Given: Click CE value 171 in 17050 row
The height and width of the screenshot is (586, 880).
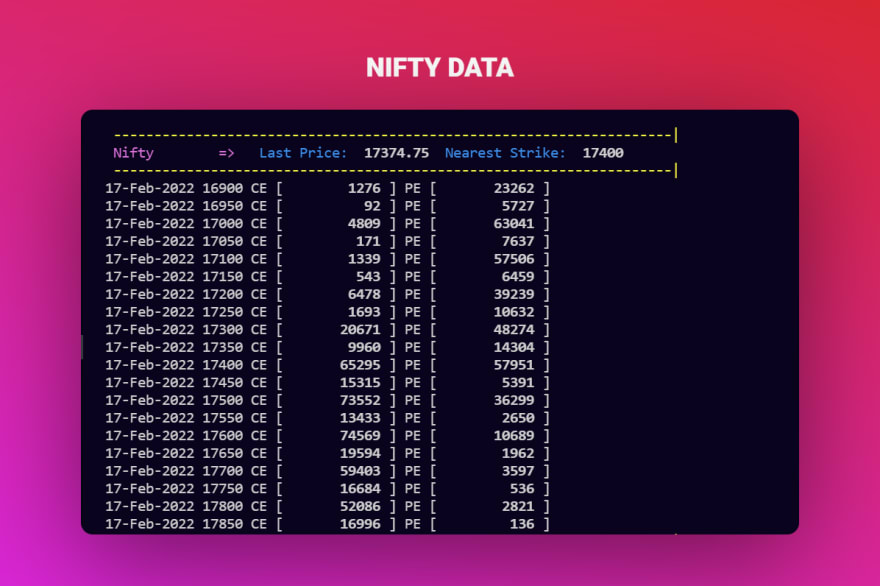Looking at the screenshot, I should coord(368,241).
